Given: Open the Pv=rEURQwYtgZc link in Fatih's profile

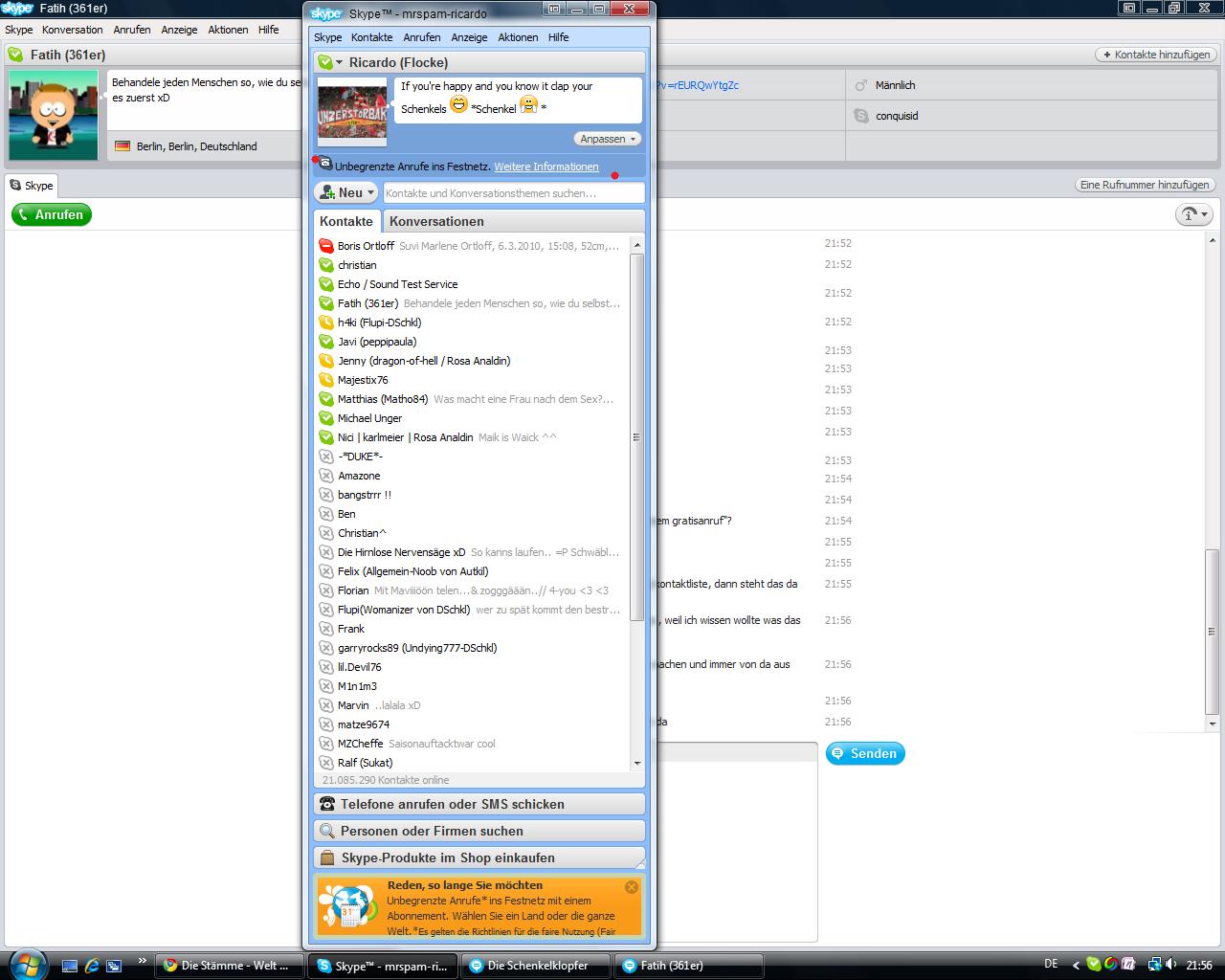Looking at the screenshot, I should tap(698, 85).
